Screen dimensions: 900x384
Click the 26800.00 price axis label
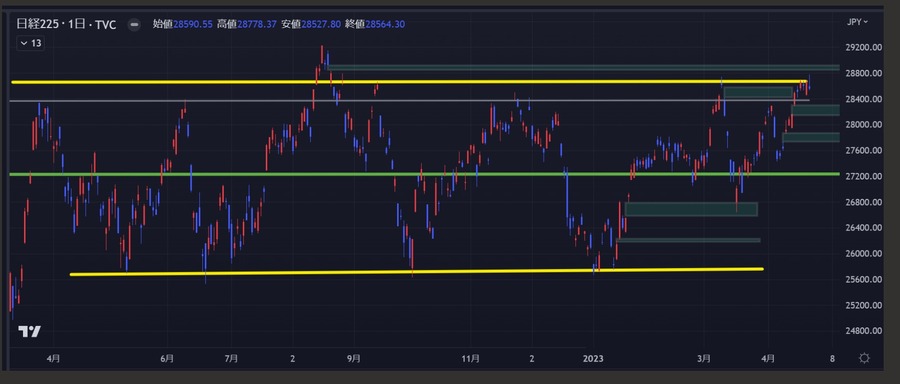click(863, 202)
